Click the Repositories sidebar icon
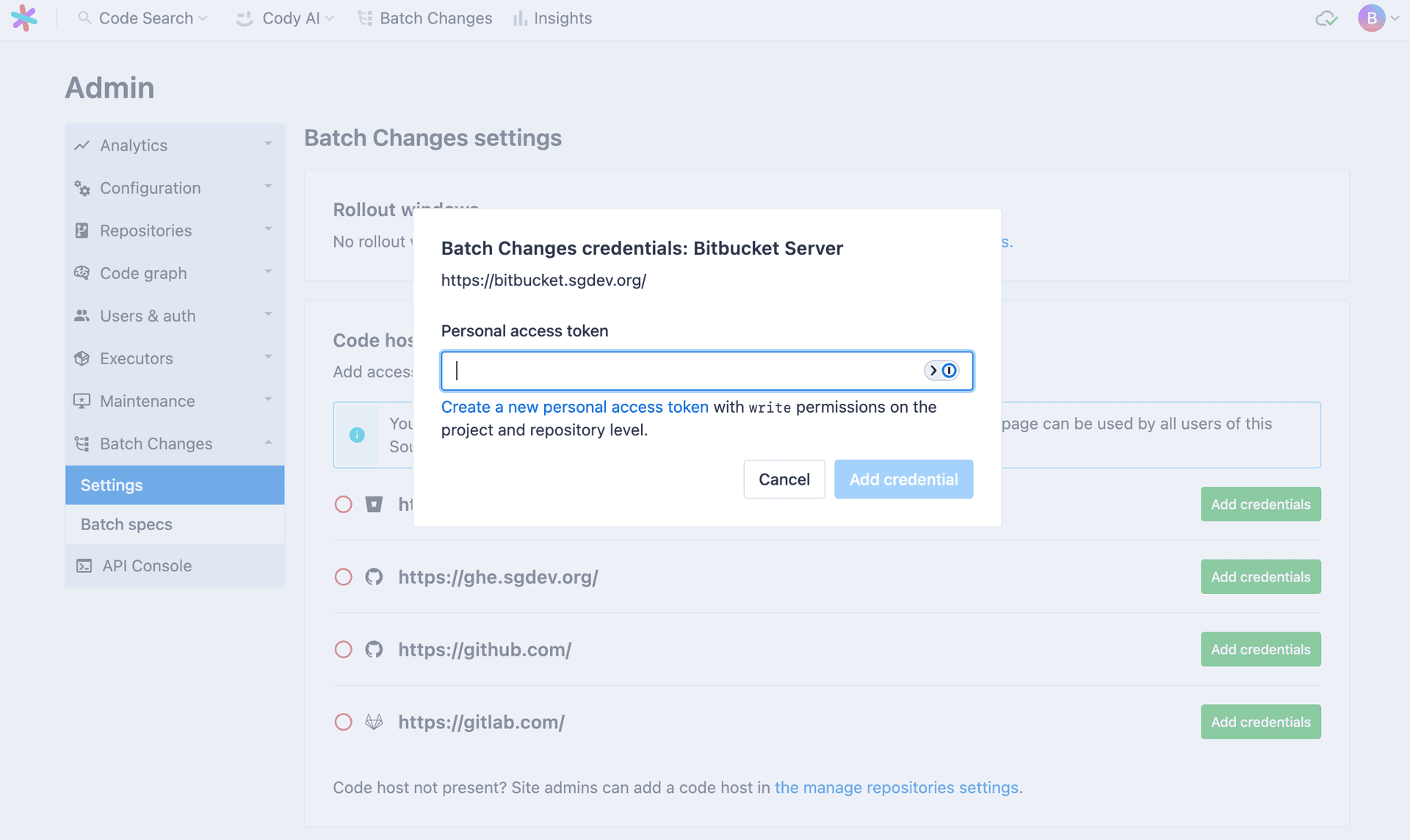1410x840 pixels. coord(82,231)
